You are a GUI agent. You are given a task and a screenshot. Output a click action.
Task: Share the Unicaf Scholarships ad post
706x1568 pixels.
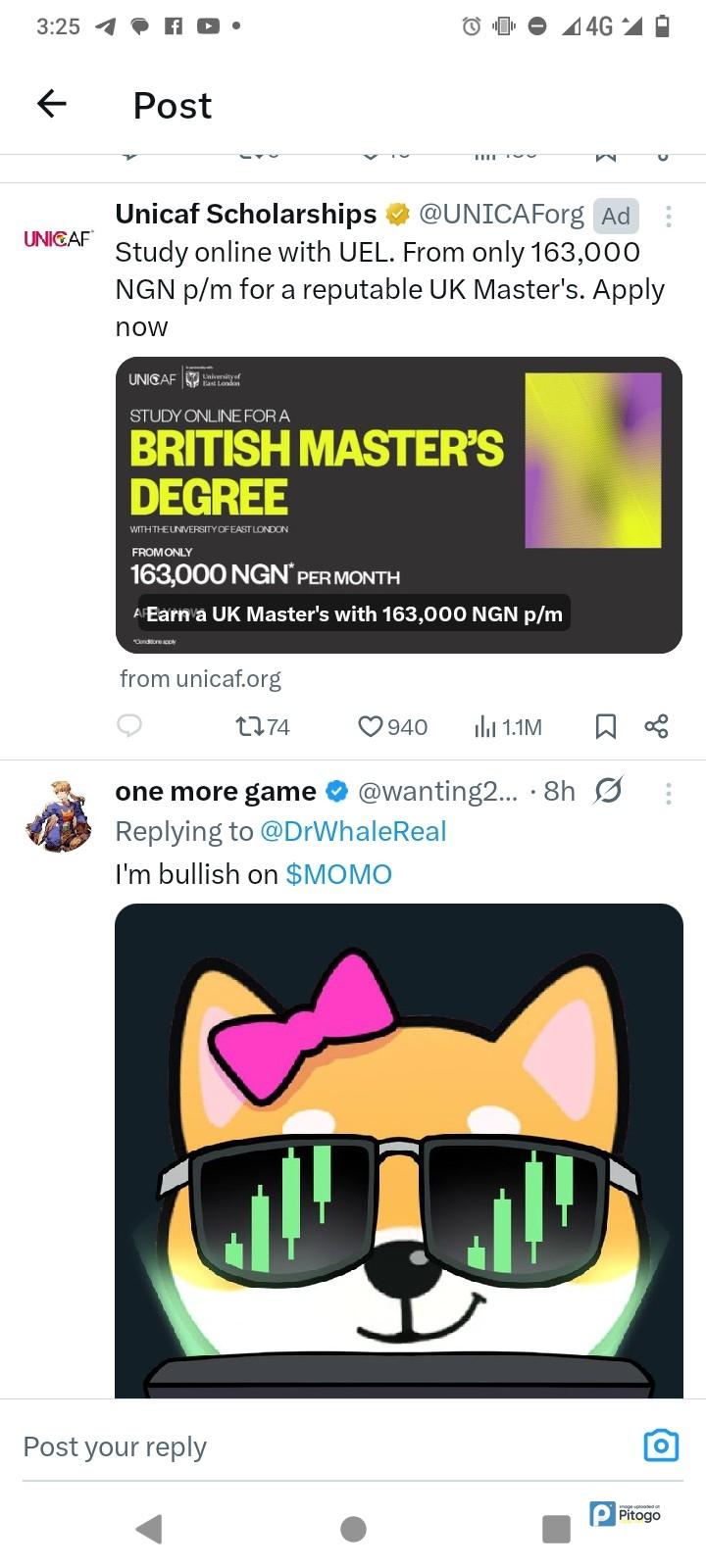[656, 726]
